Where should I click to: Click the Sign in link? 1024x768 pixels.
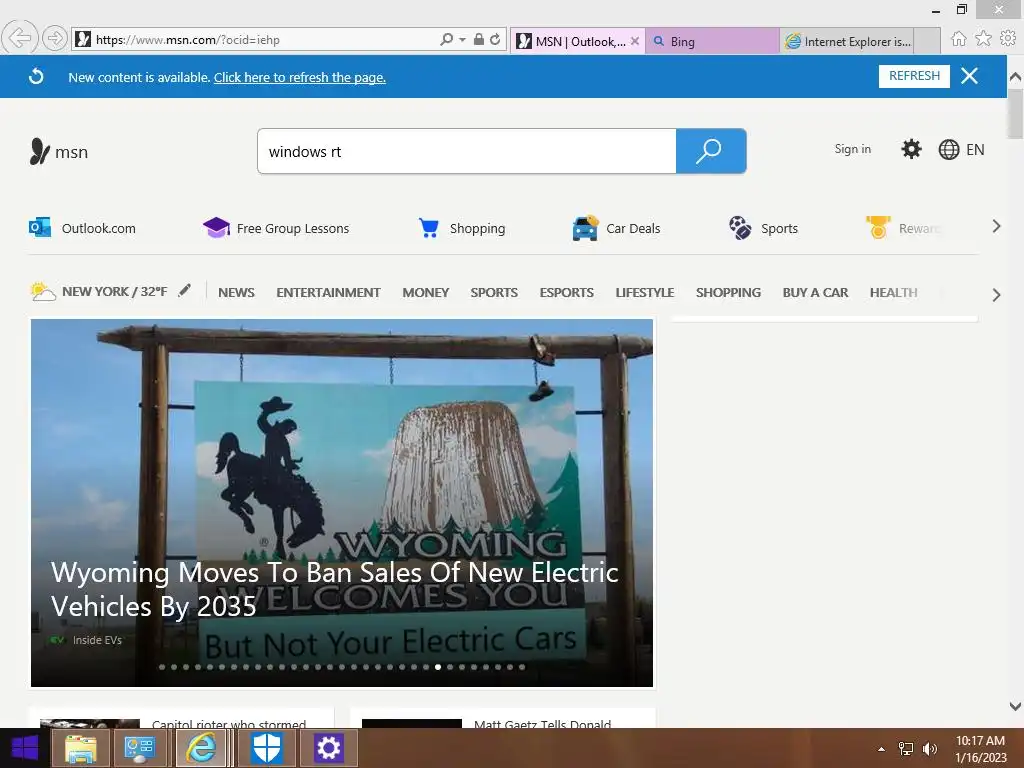[x=852, y=149]
